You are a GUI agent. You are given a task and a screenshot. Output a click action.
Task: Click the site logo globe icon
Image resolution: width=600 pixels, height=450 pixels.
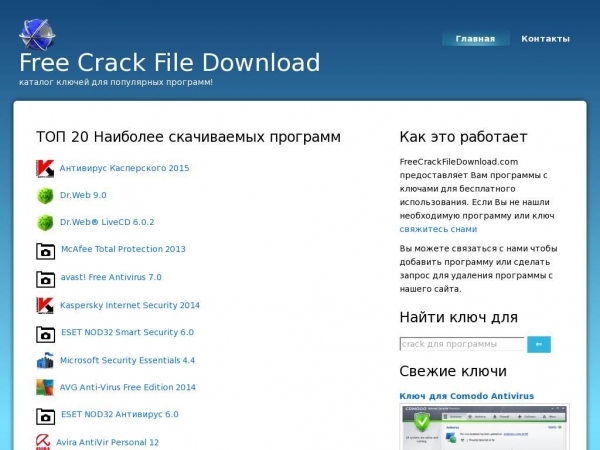click(37, 35)
